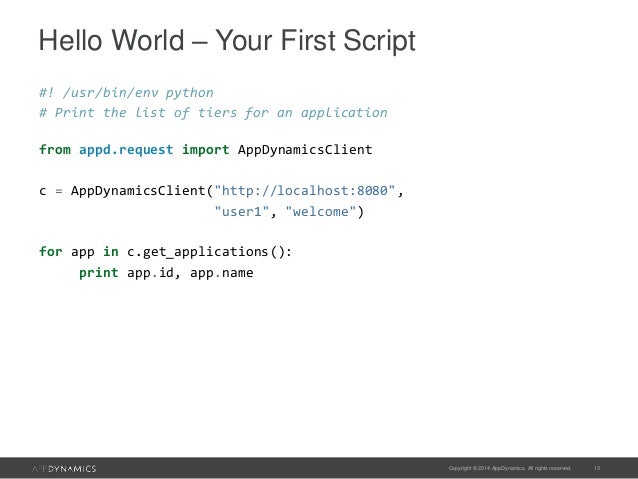Click the string "user1"
Screen dimensions: 638x479
click(x=242, y=212)
